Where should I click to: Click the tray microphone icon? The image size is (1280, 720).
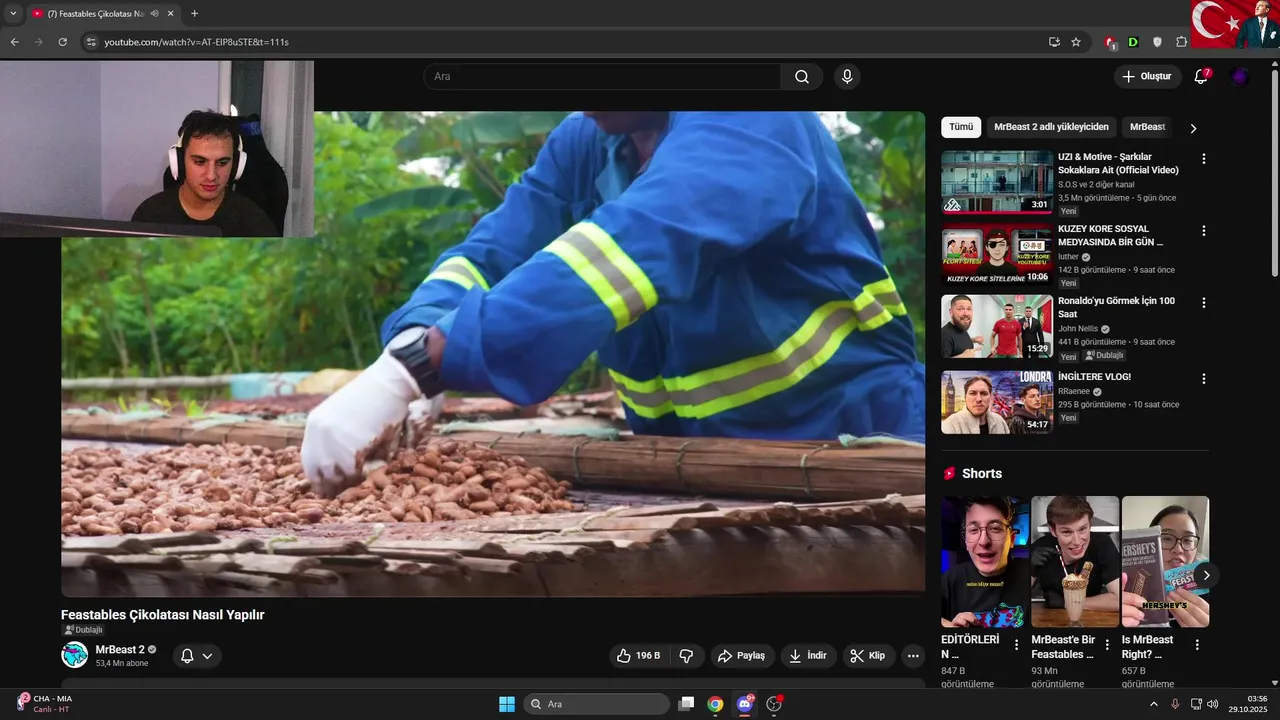coord(1175,704)
